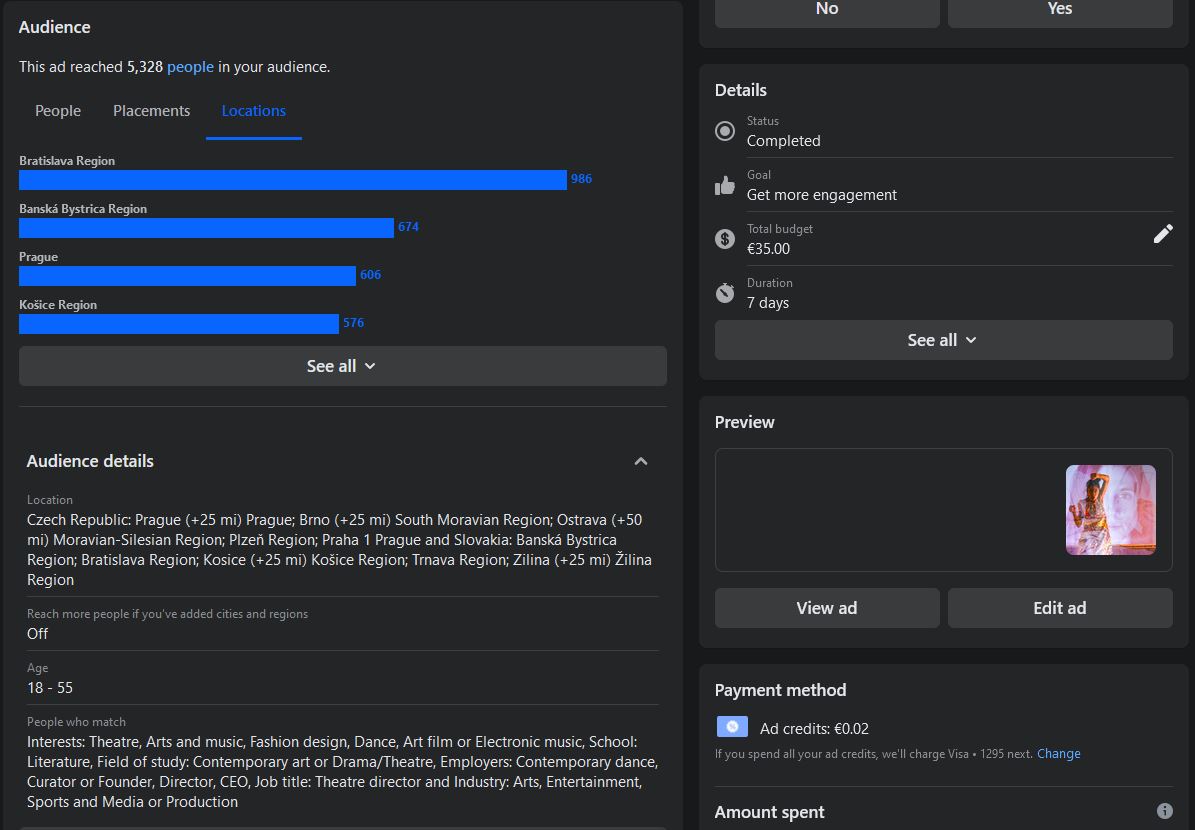1195x830 pixels.
Task: Click the ad credits payment icon
Action: (x=732, y=727)
